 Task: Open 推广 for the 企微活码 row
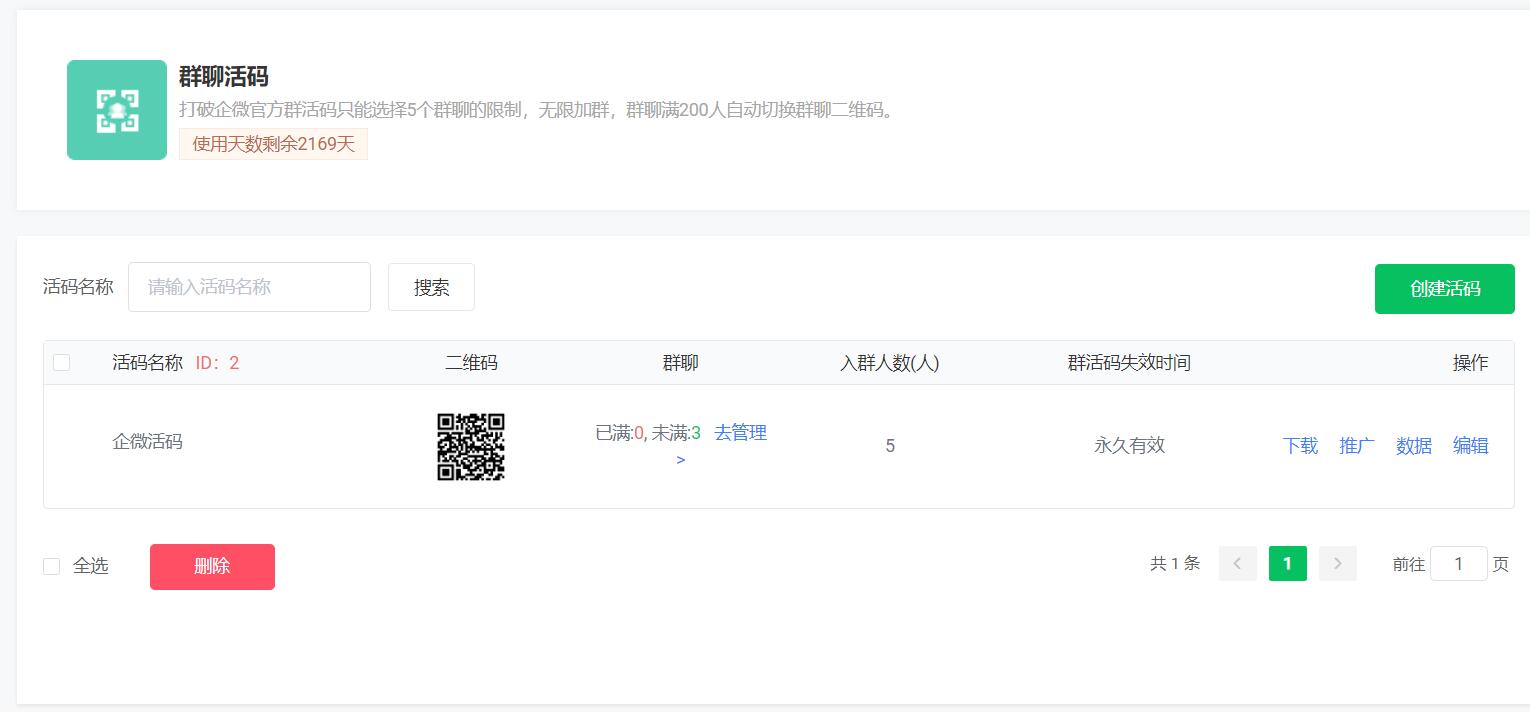pyautogui.click(x=1357, y=446)
